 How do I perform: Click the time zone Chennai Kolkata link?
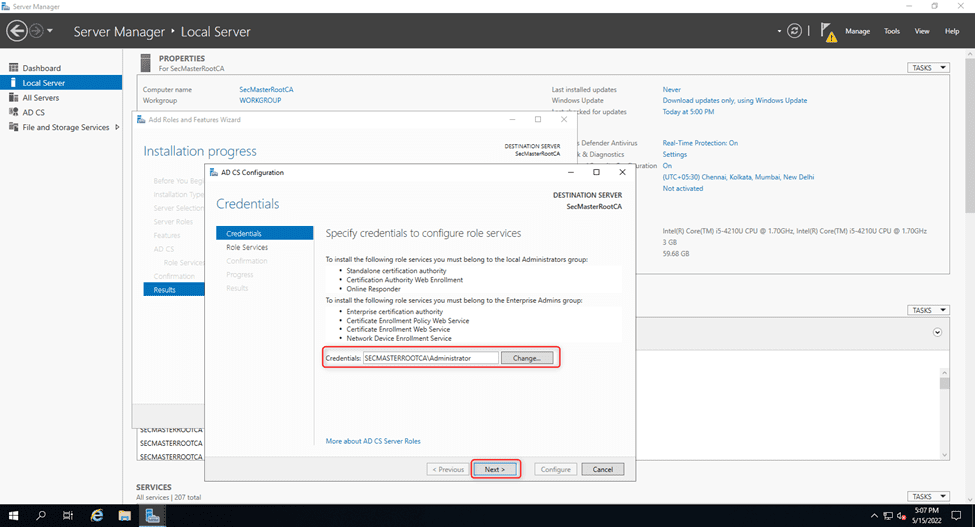(738, 177)
